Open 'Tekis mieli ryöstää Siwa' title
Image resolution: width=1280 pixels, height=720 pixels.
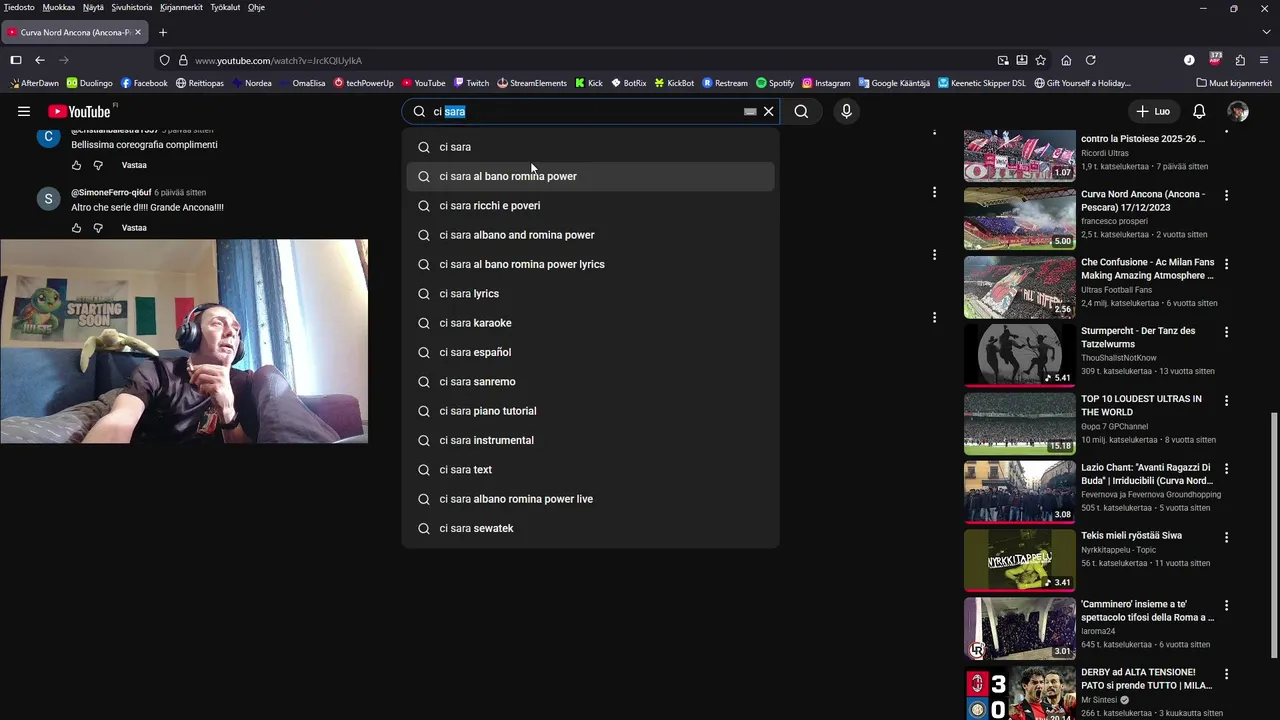point(1131,536)
